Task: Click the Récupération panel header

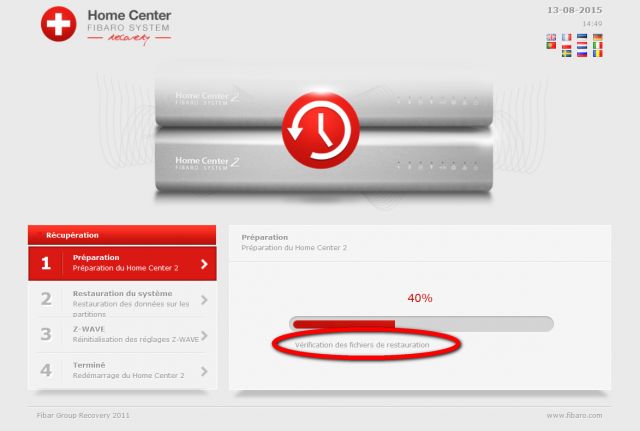Action: (122, 235)
